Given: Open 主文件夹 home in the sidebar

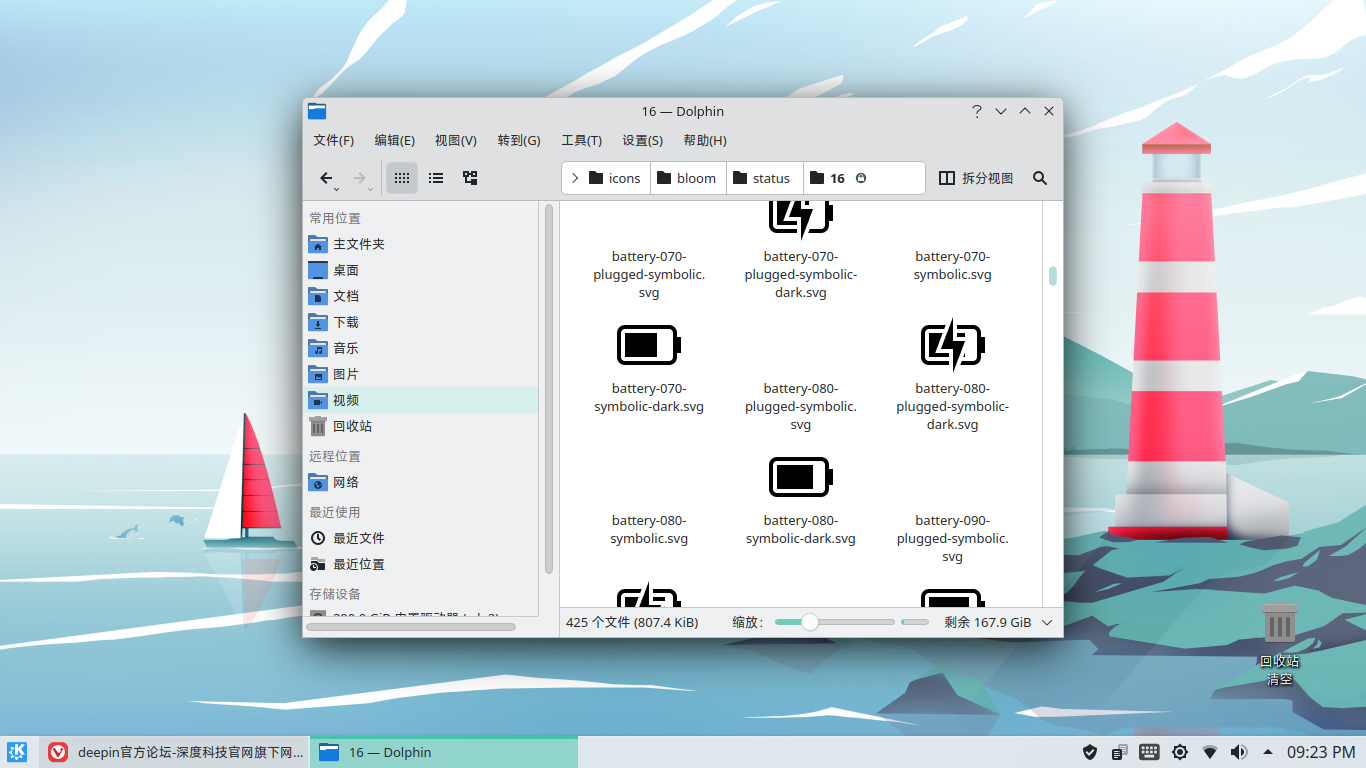Looking at the screenshot, I should (x=420, y=244).
